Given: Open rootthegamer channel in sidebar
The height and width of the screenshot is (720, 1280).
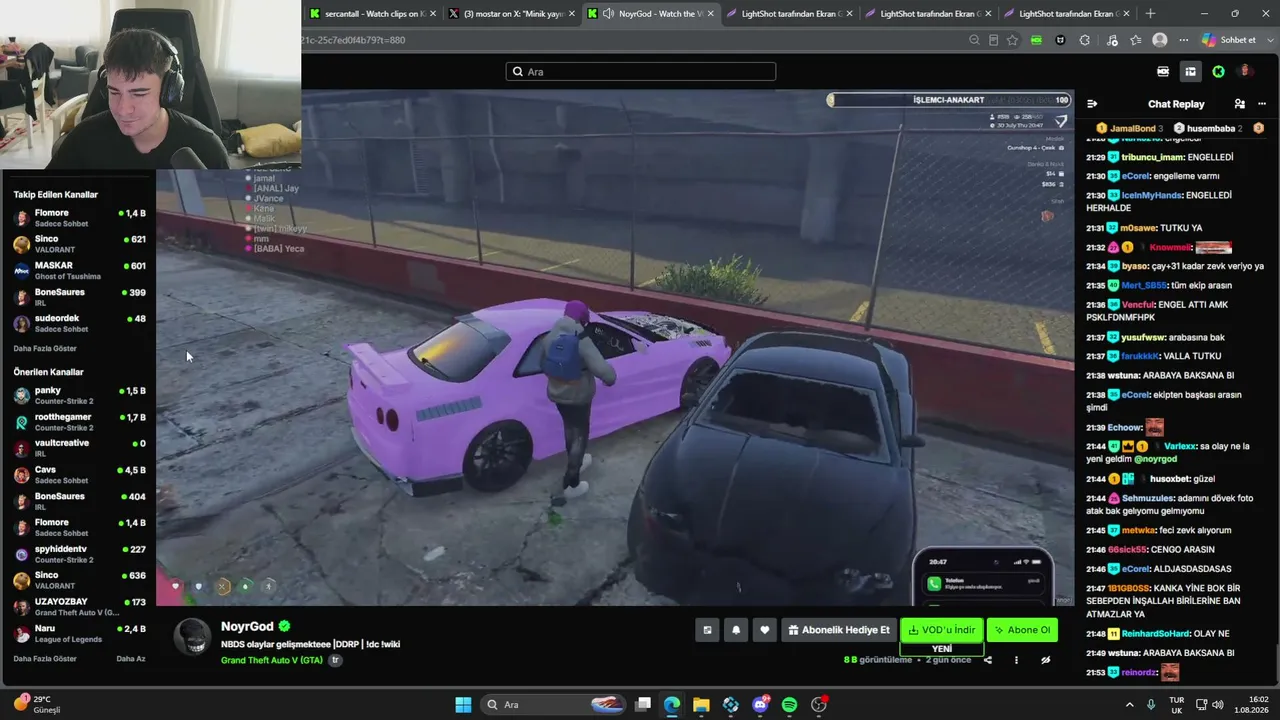Looking at the screenshot, I should point(80,422).
